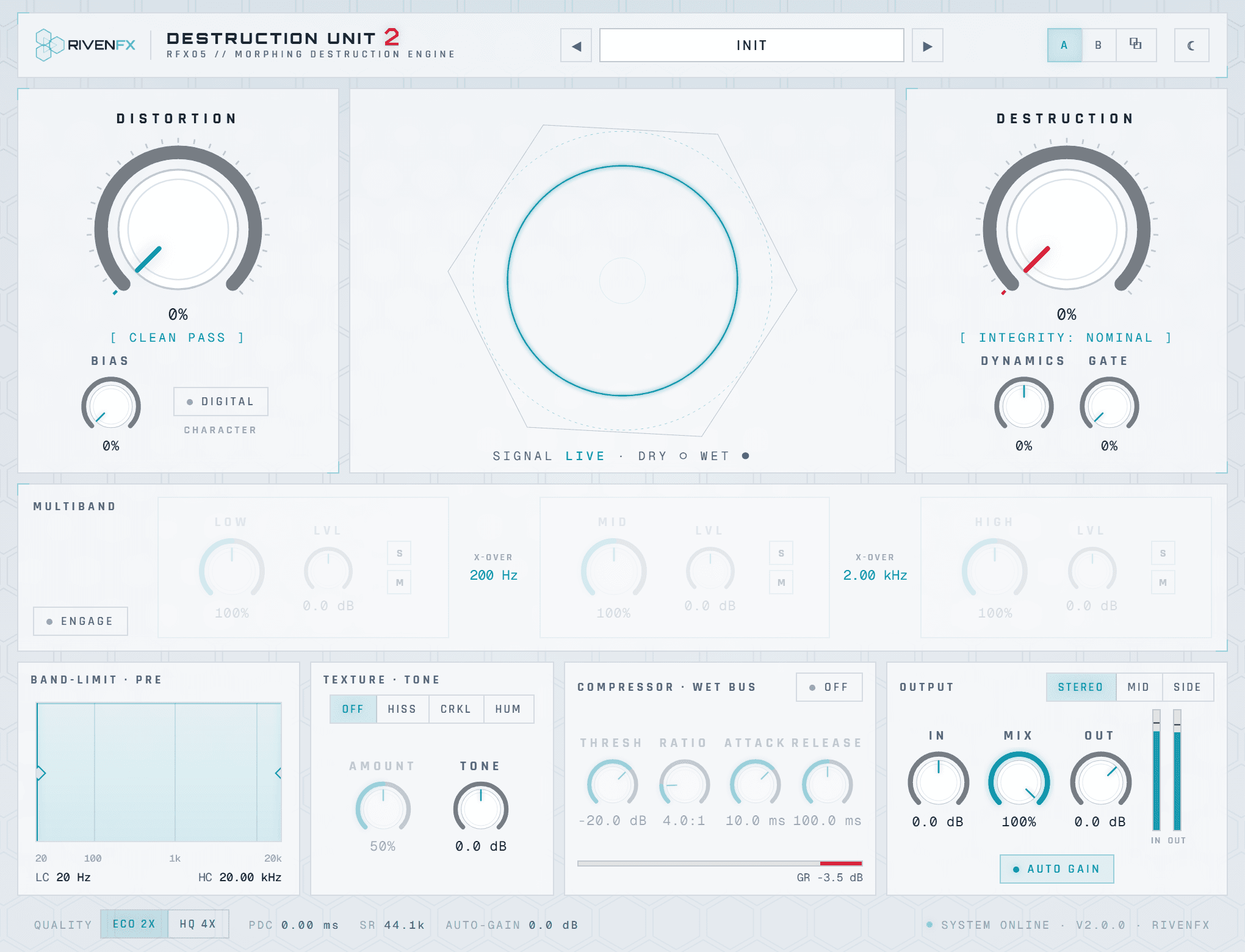Click the IN level meter

coord(1156,770)
